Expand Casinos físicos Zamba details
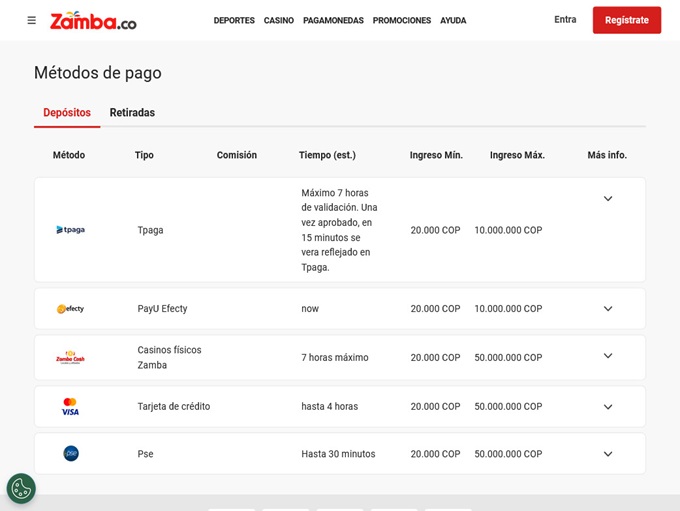 point(607,356)
